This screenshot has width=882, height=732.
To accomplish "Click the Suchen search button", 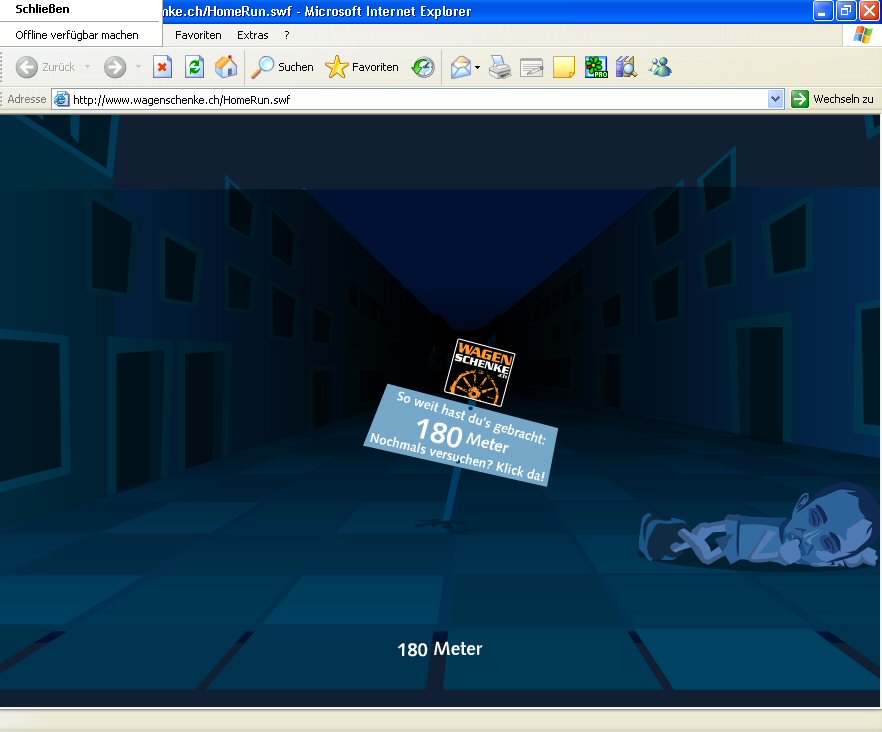I will point(283,67).
